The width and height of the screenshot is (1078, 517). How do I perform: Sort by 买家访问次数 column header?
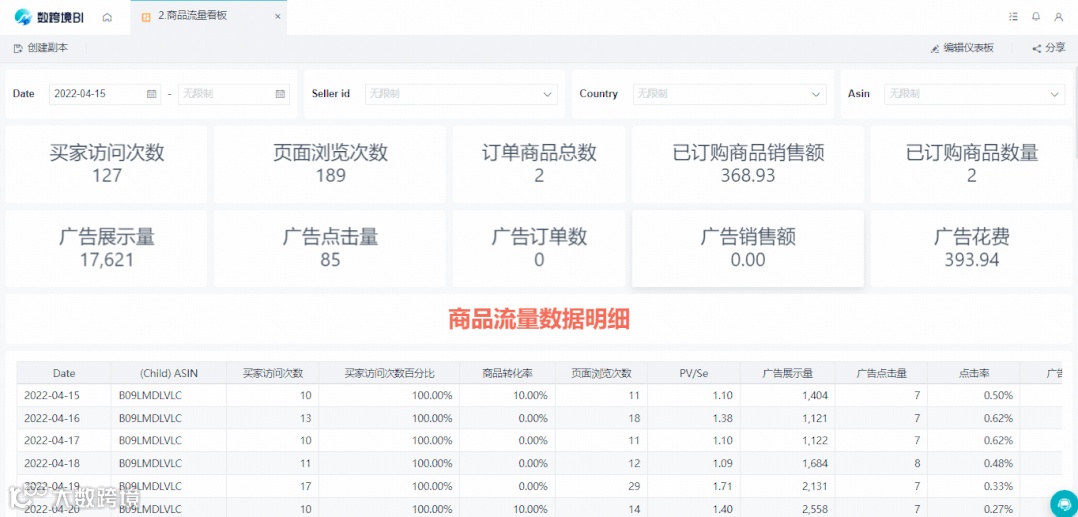pyautogui.click(x=272, y=373)
